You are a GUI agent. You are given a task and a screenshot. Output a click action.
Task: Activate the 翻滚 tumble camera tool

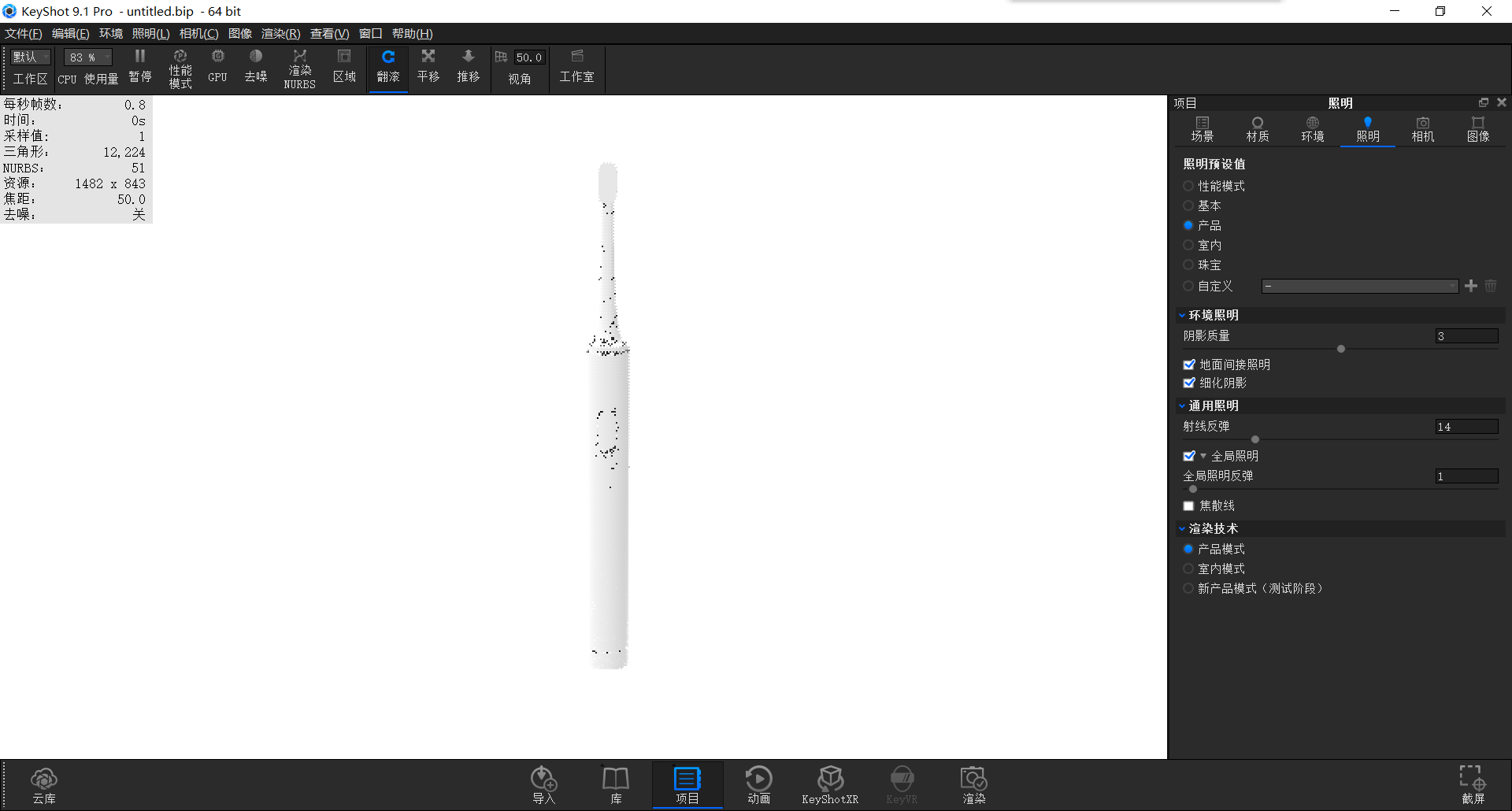[387, 67]
